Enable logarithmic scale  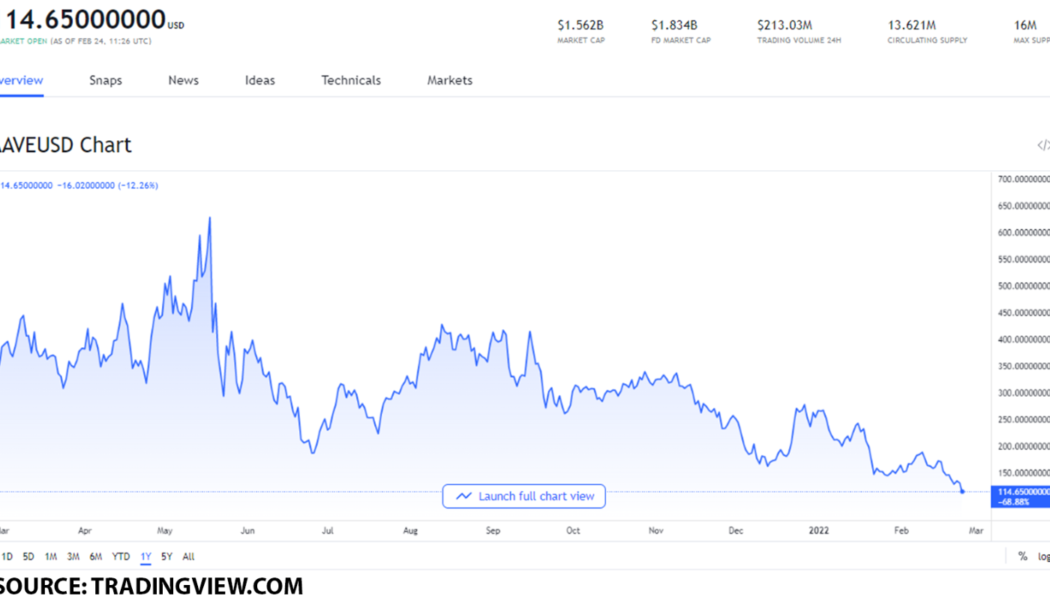pos(1045,556)
